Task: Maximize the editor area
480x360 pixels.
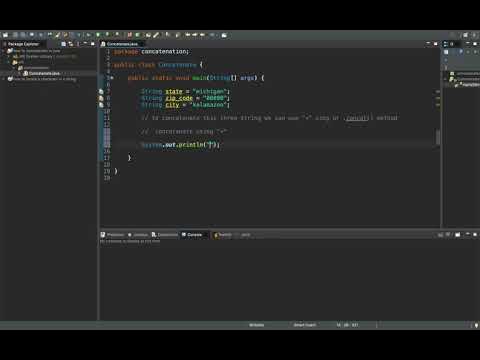Action: pyautogui.click(x=435, y=44)
